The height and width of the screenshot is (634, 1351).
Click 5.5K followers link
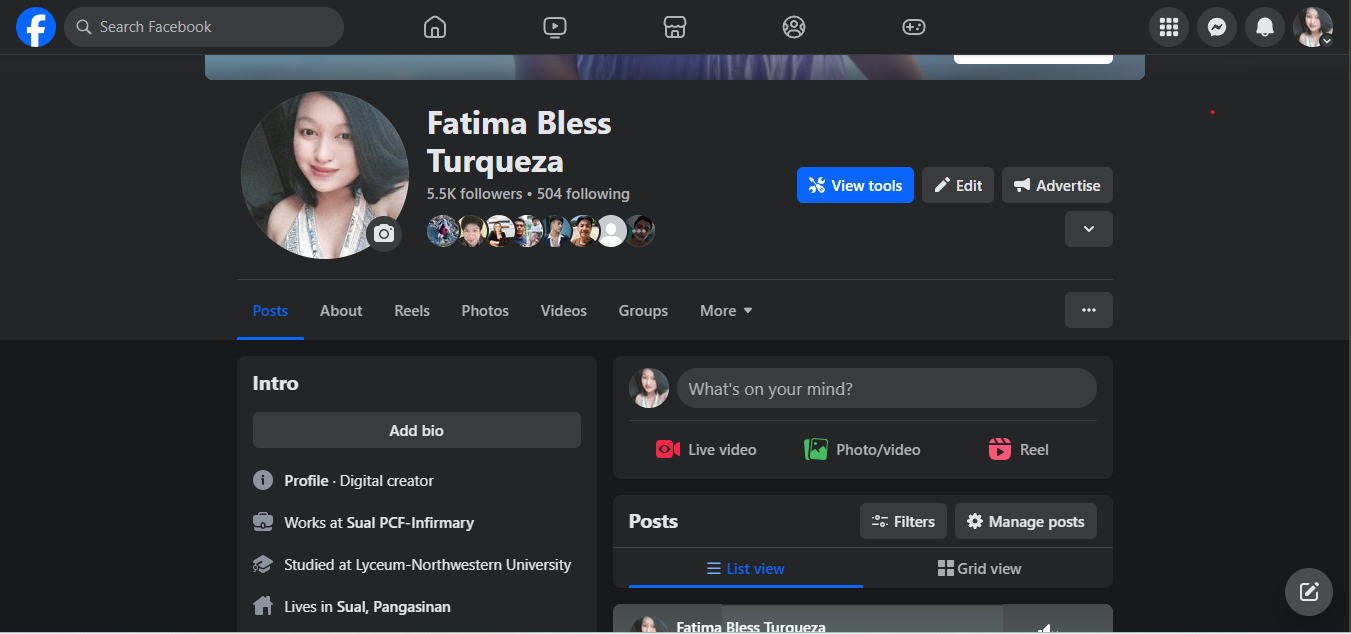point(475,194)
